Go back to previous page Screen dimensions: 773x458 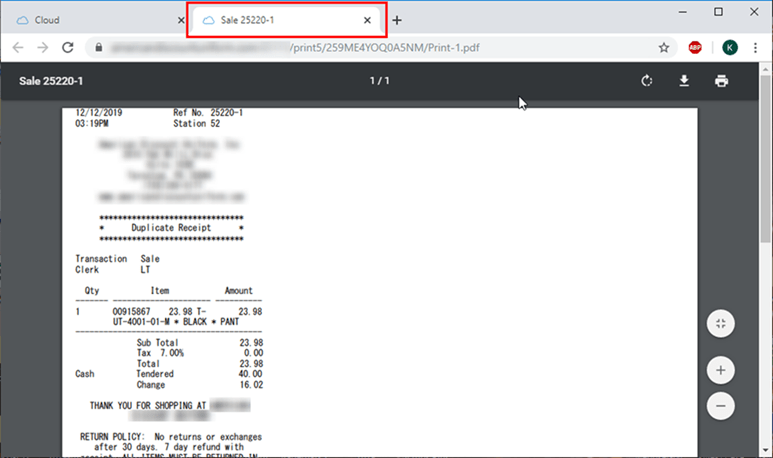18,47
